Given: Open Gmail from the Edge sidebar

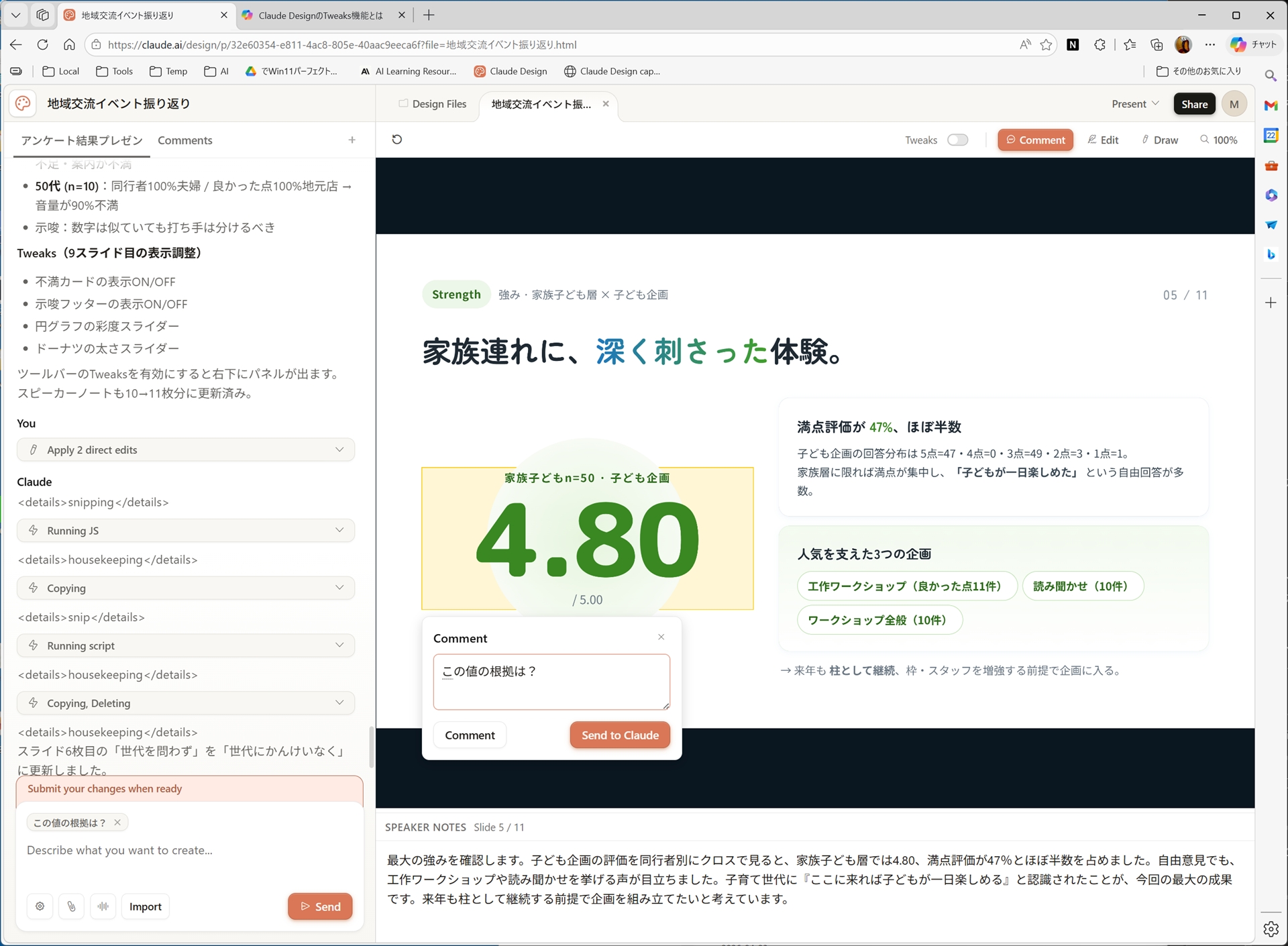Looking at the screenshot, I should [1271, 105].
